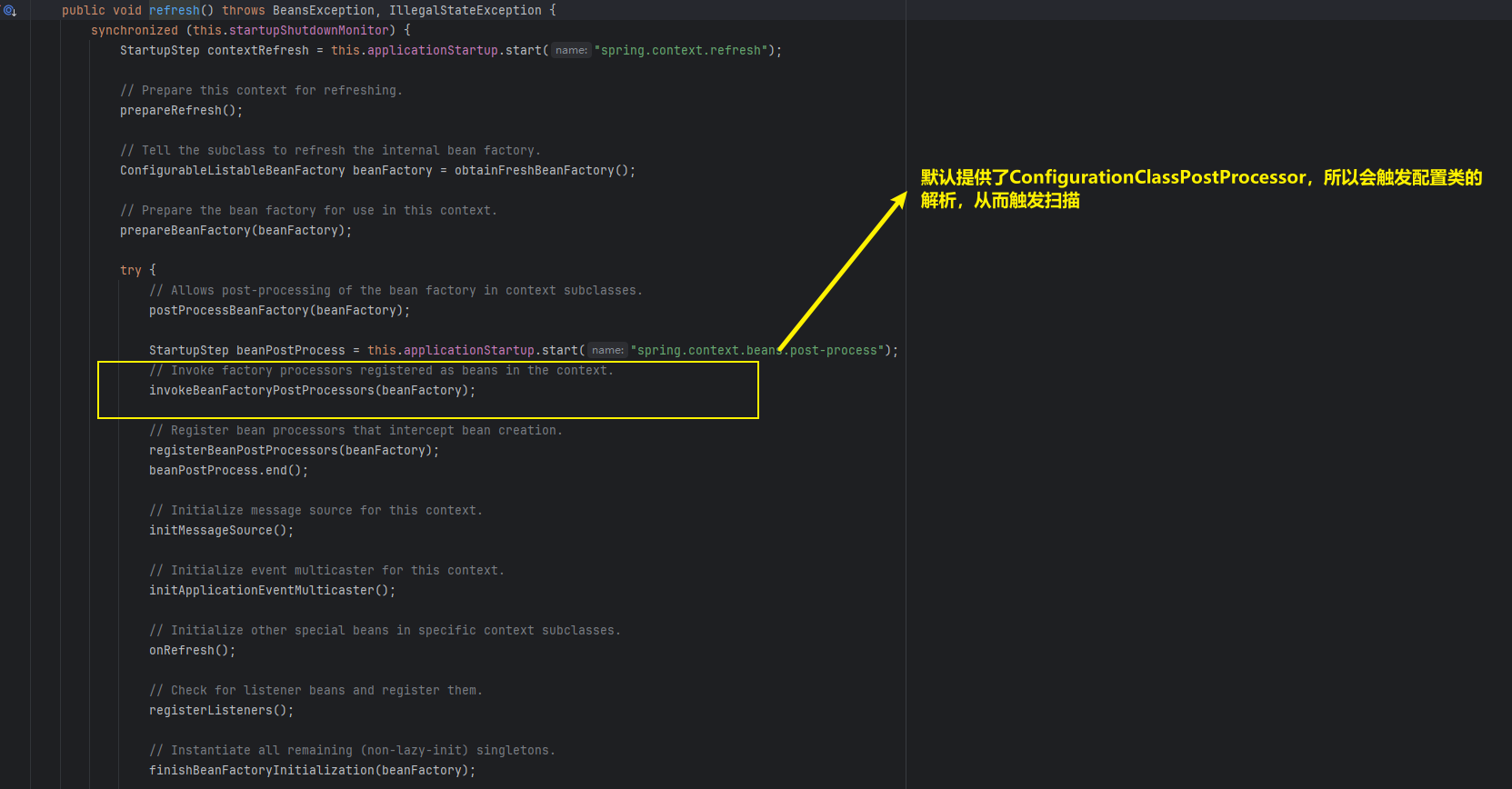
Task: Click the obtainFreshBeanFactory() call
Action: (x=546, y=171)
